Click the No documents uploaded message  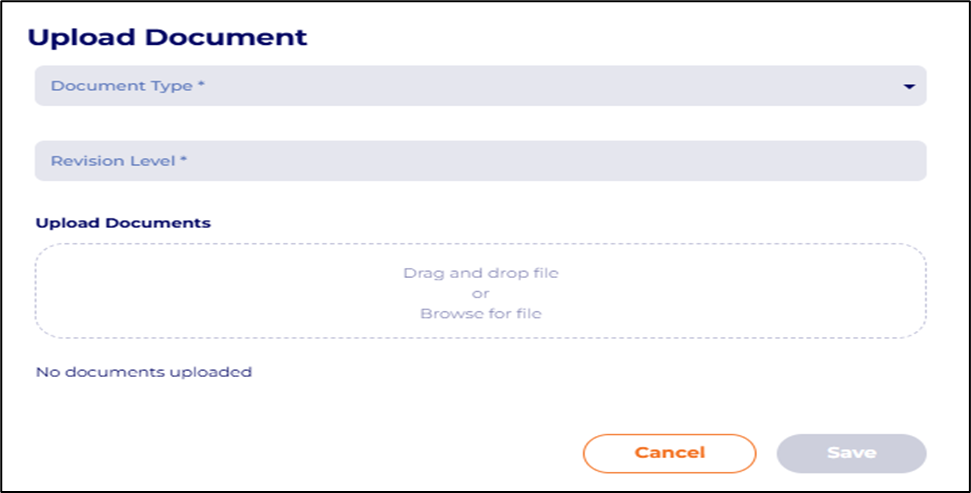[143, 372]
